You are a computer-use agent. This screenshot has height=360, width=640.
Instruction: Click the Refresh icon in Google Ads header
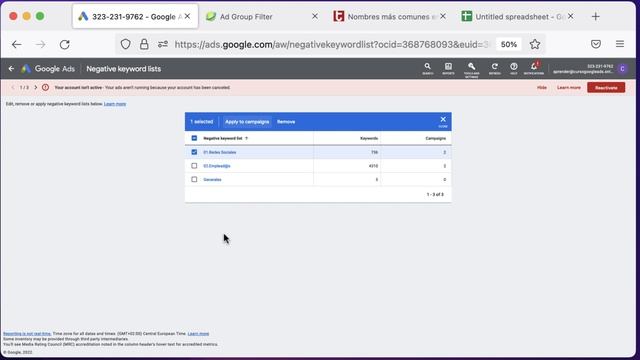(x=494, y=68)
